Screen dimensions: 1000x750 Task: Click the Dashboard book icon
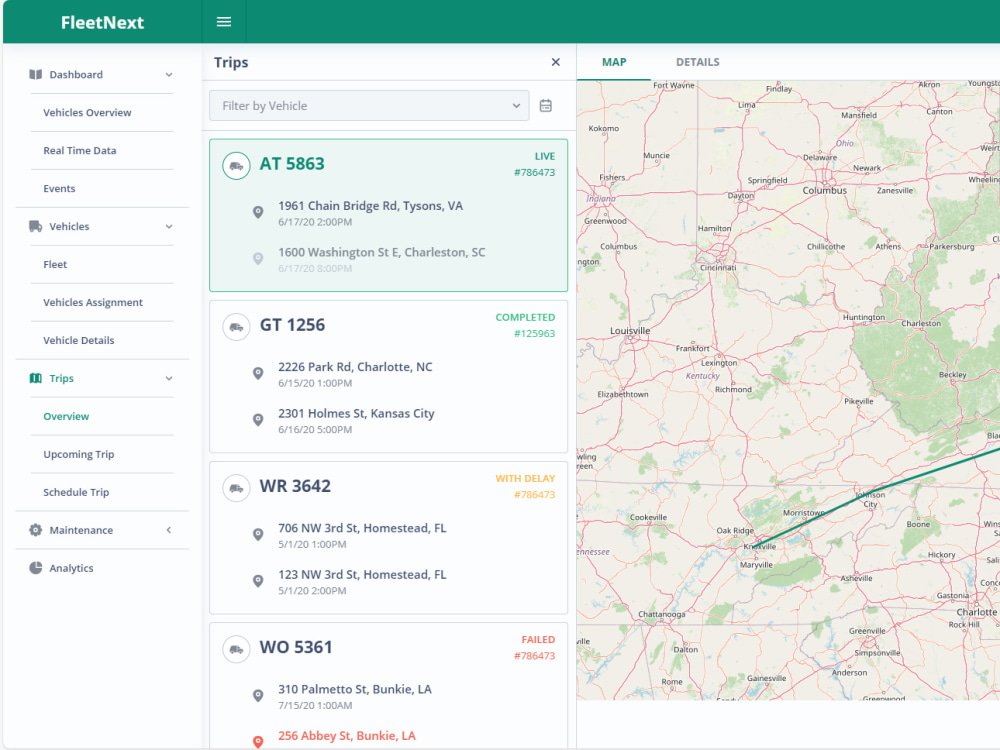(36, 75)
